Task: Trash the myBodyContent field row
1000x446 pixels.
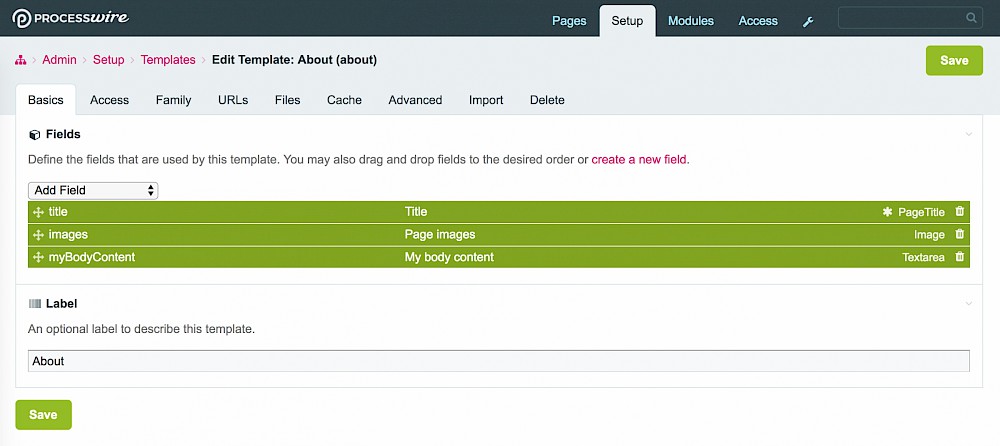Action: (x=959, y=257)
